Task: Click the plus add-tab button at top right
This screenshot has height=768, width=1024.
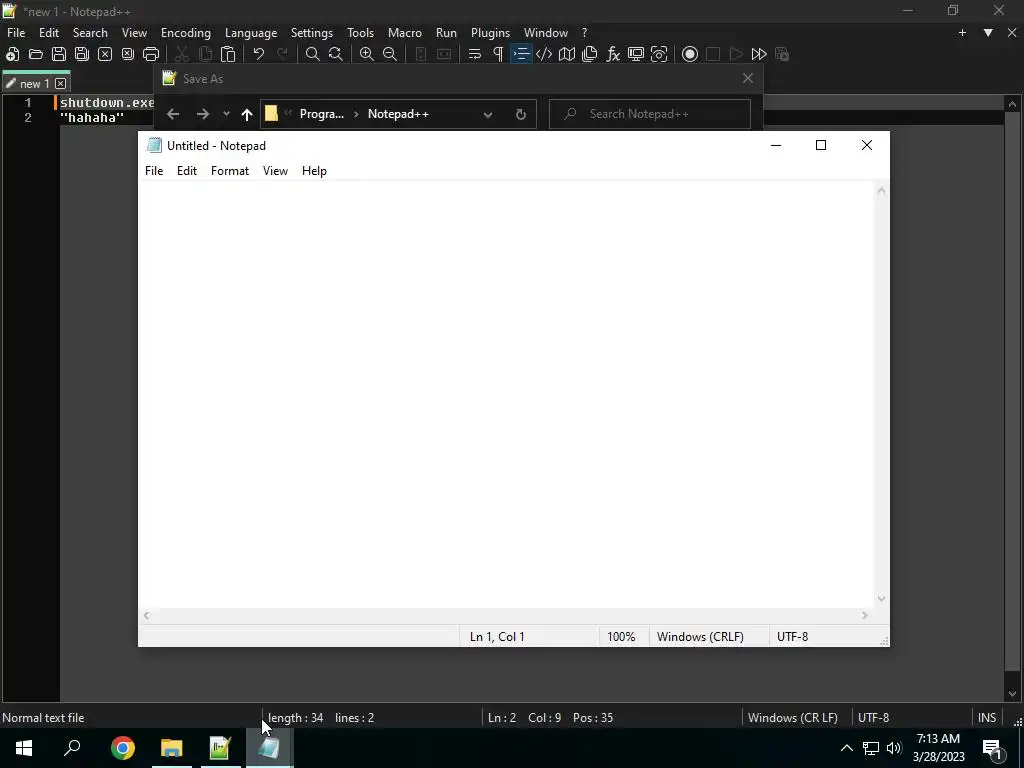Action: pos(962,33)
